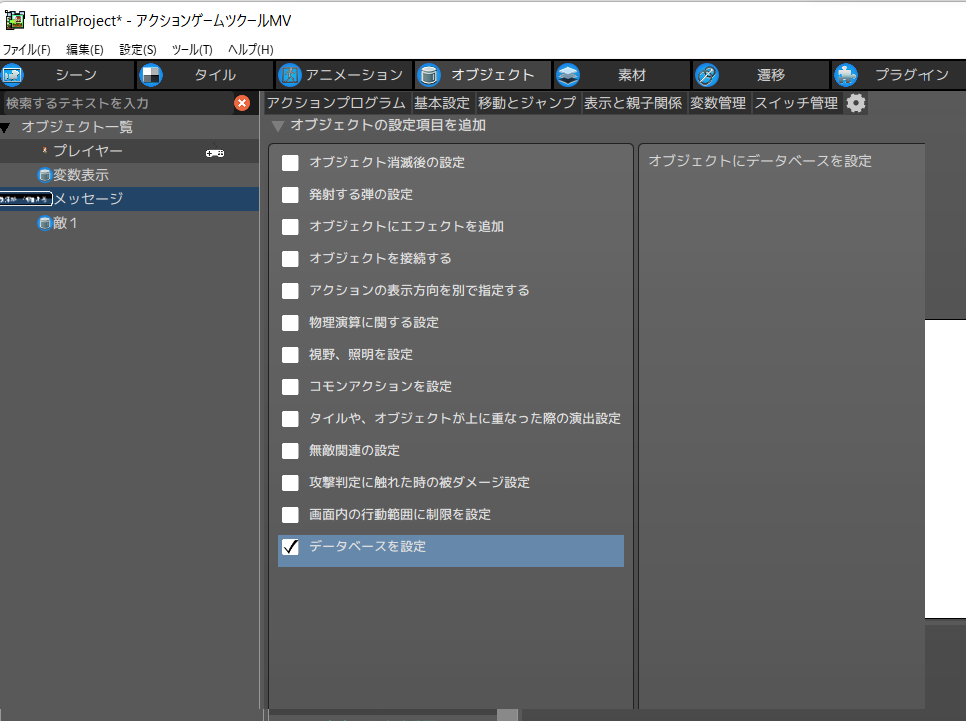This screenshot has height=721, width=966.
Task: Switch to 基本設定 tab
Action: [x=442, y=103]
